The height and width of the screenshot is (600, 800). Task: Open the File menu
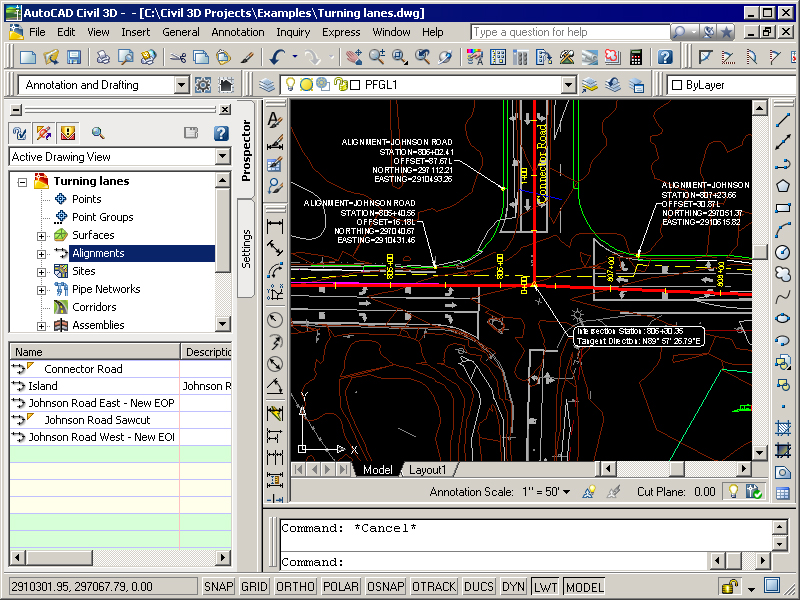(37, 32)
